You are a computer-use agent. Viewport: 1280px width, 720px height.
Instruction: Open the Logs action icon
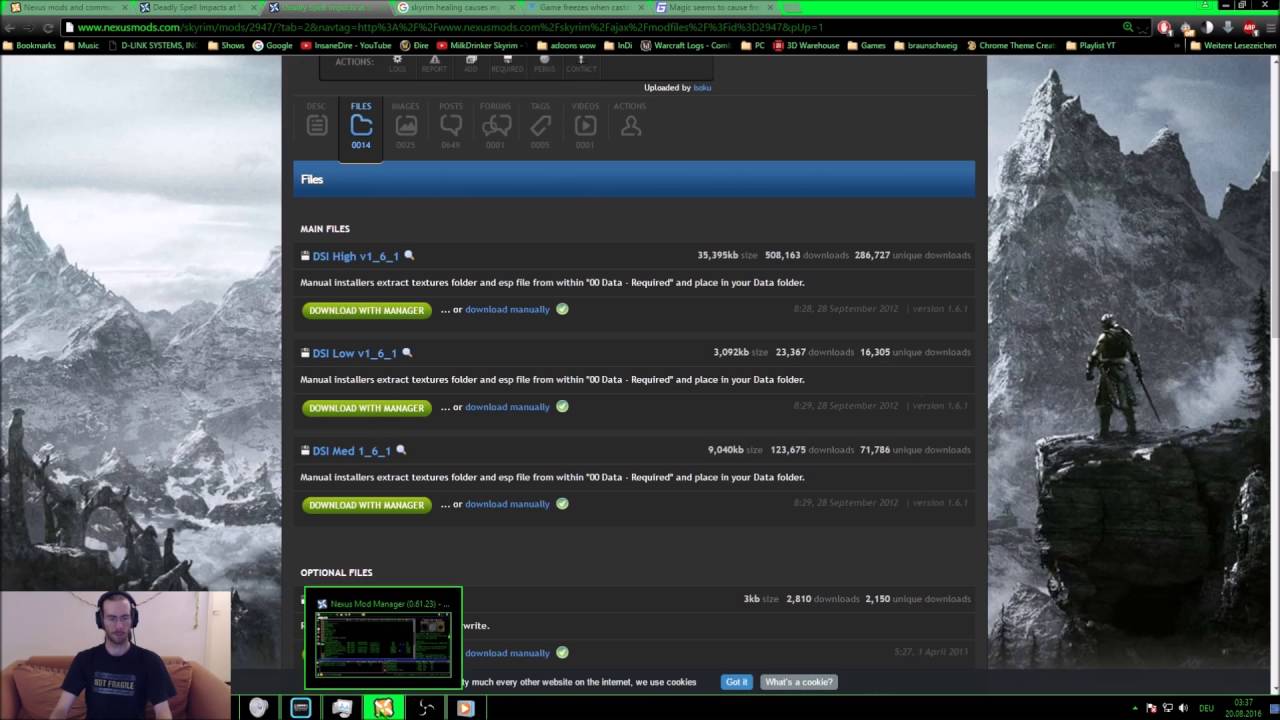[398, 64]
